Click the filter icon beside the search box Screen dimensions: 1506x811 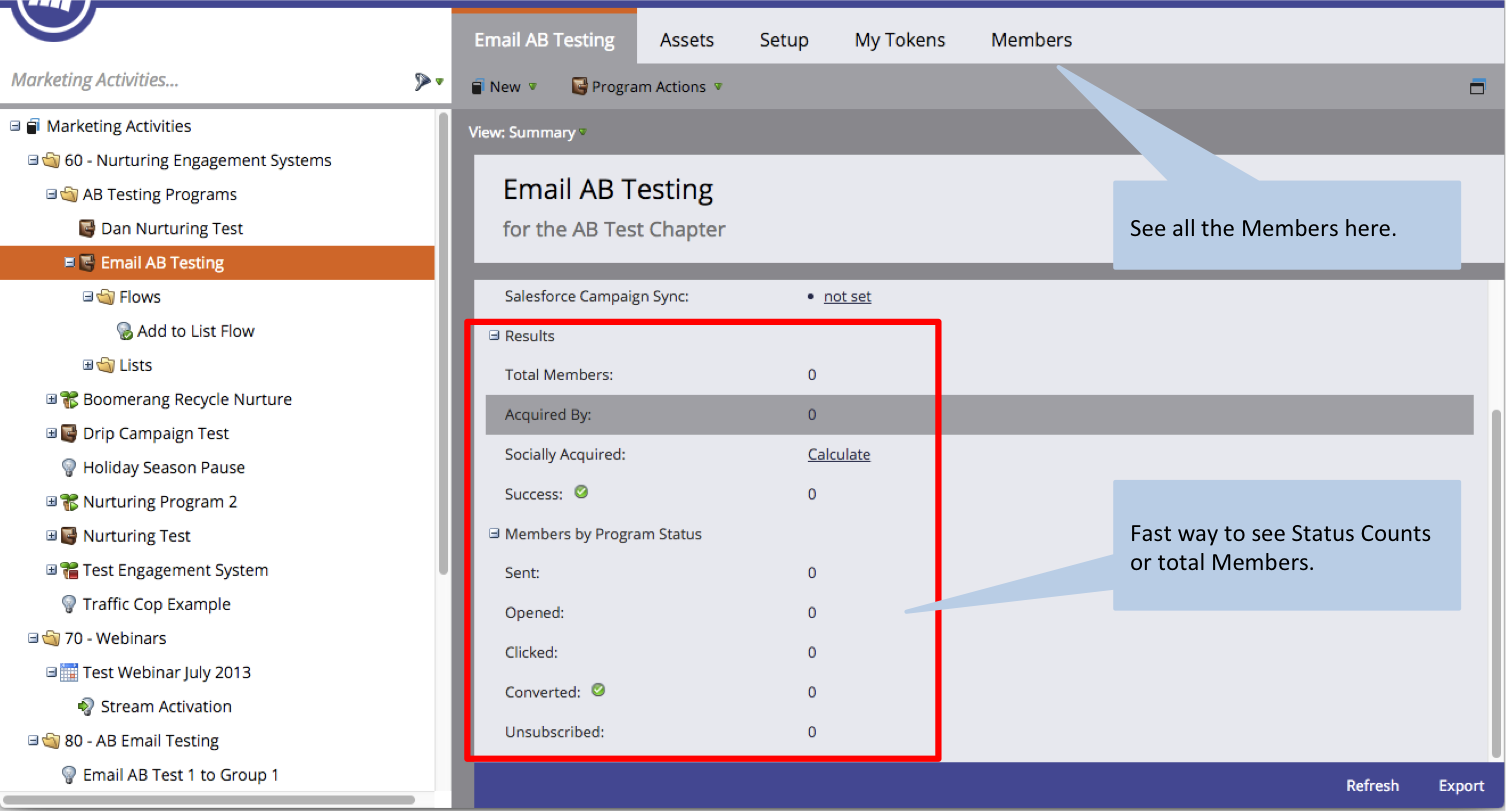(424, 81)
